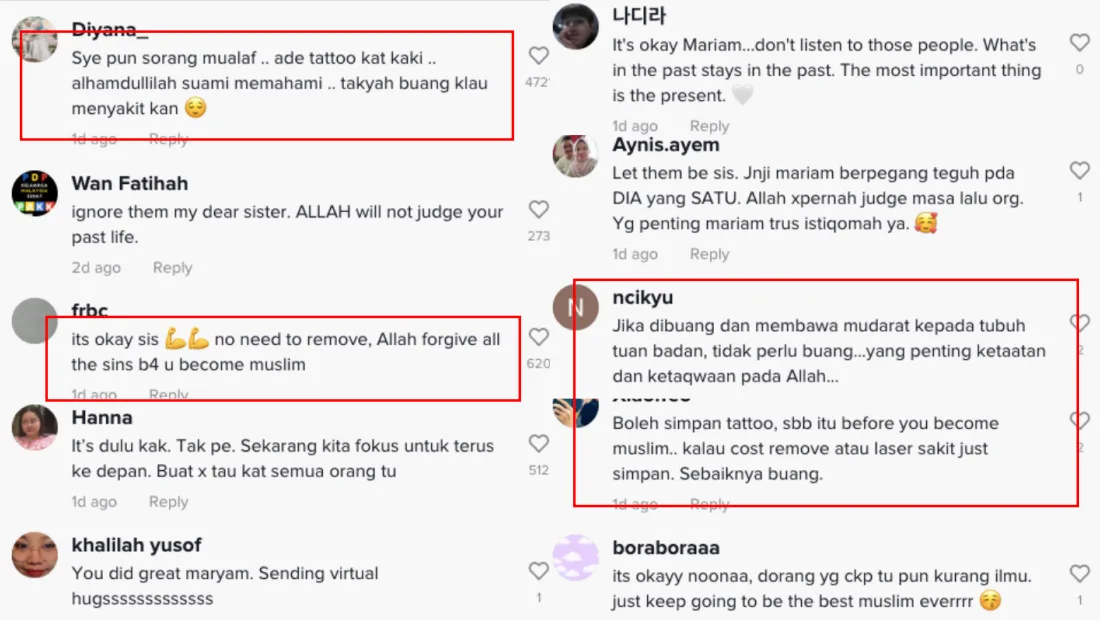Open ncikyu's N avatar
The width and height of the screenshot is (1100, 620).
coord(575,307)
